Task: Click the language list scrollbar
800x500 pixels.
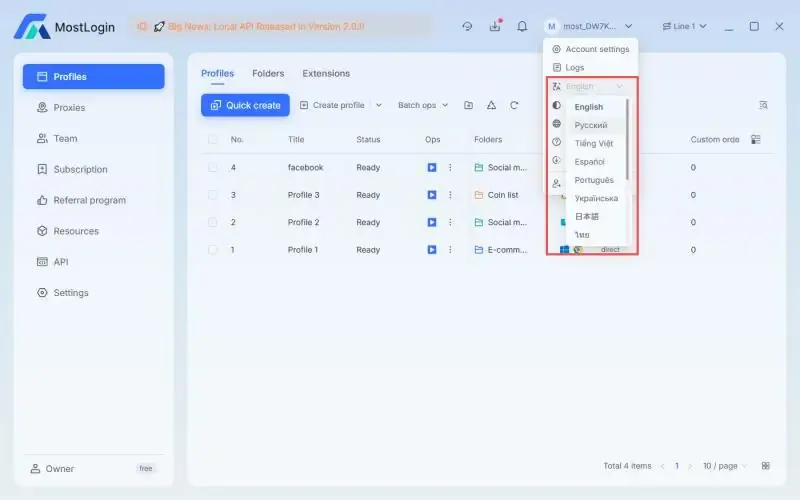Action: 627,139
